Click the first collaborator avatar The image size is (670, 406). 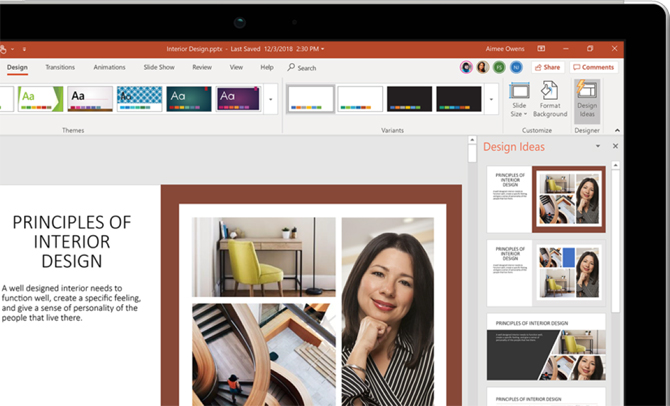(466, 67)
